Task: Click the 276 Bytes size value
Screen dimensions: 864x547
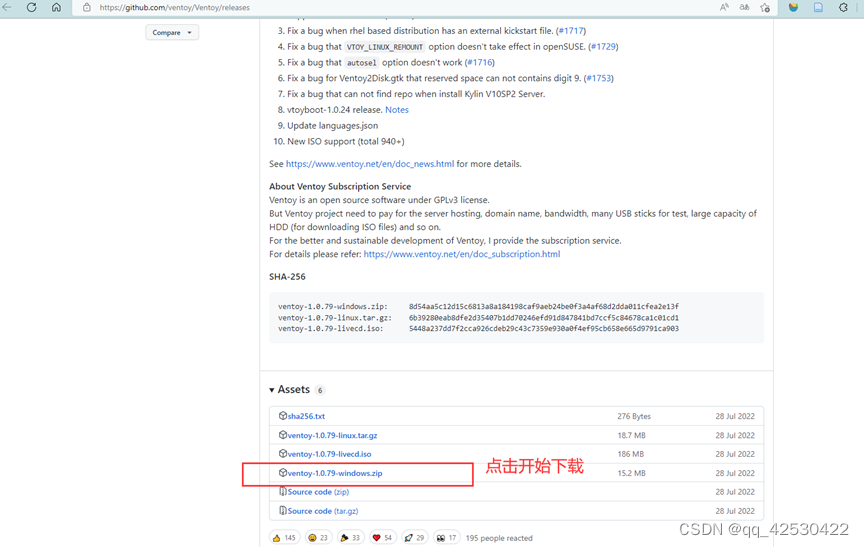Action: [634, 416]
